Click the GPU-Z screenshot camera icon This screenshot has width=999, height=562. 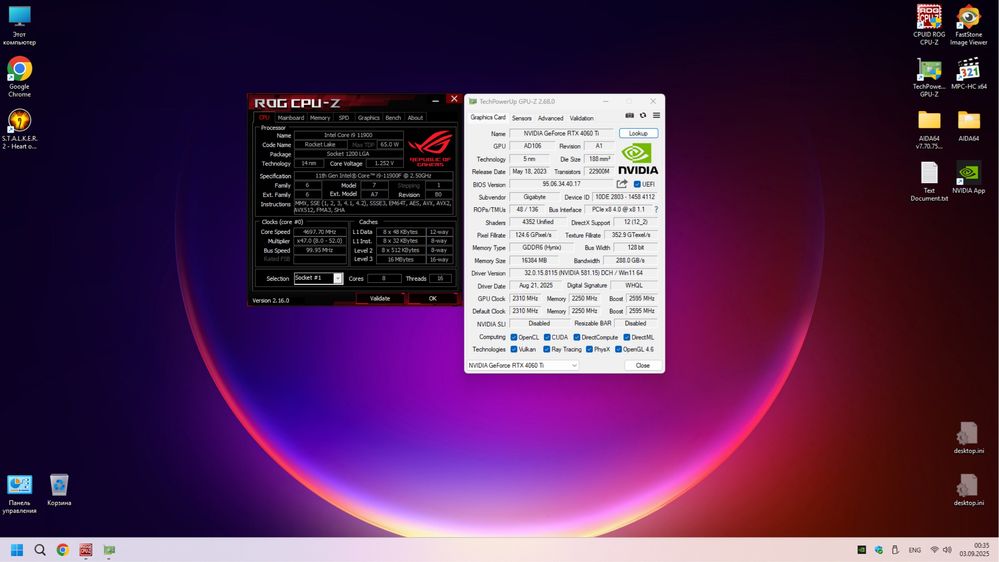[x=629, y=115]
